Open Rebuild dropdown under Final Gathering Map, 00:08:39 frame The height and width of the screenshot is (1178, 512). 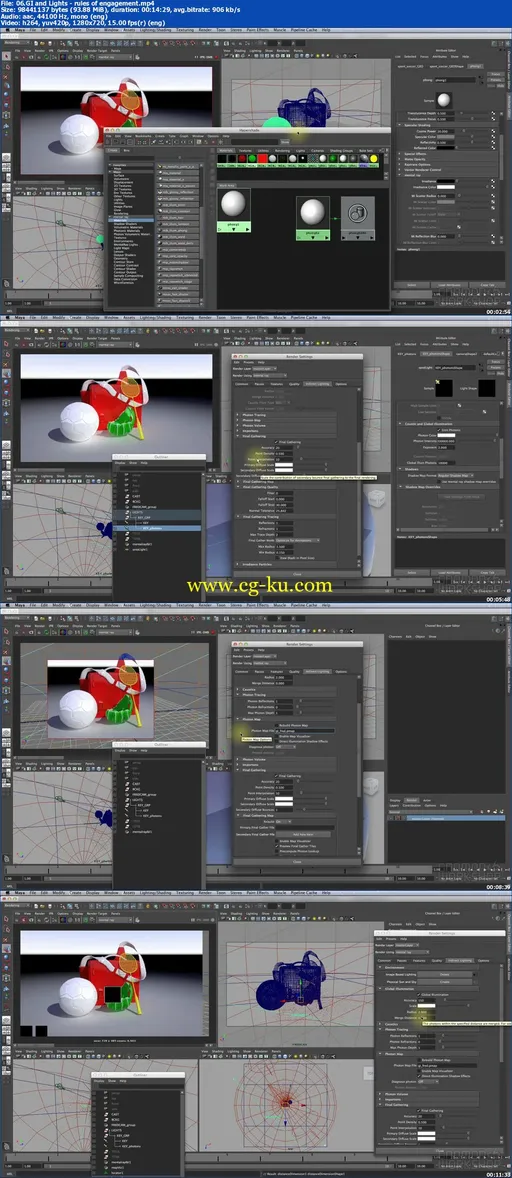tap(284, 821)
